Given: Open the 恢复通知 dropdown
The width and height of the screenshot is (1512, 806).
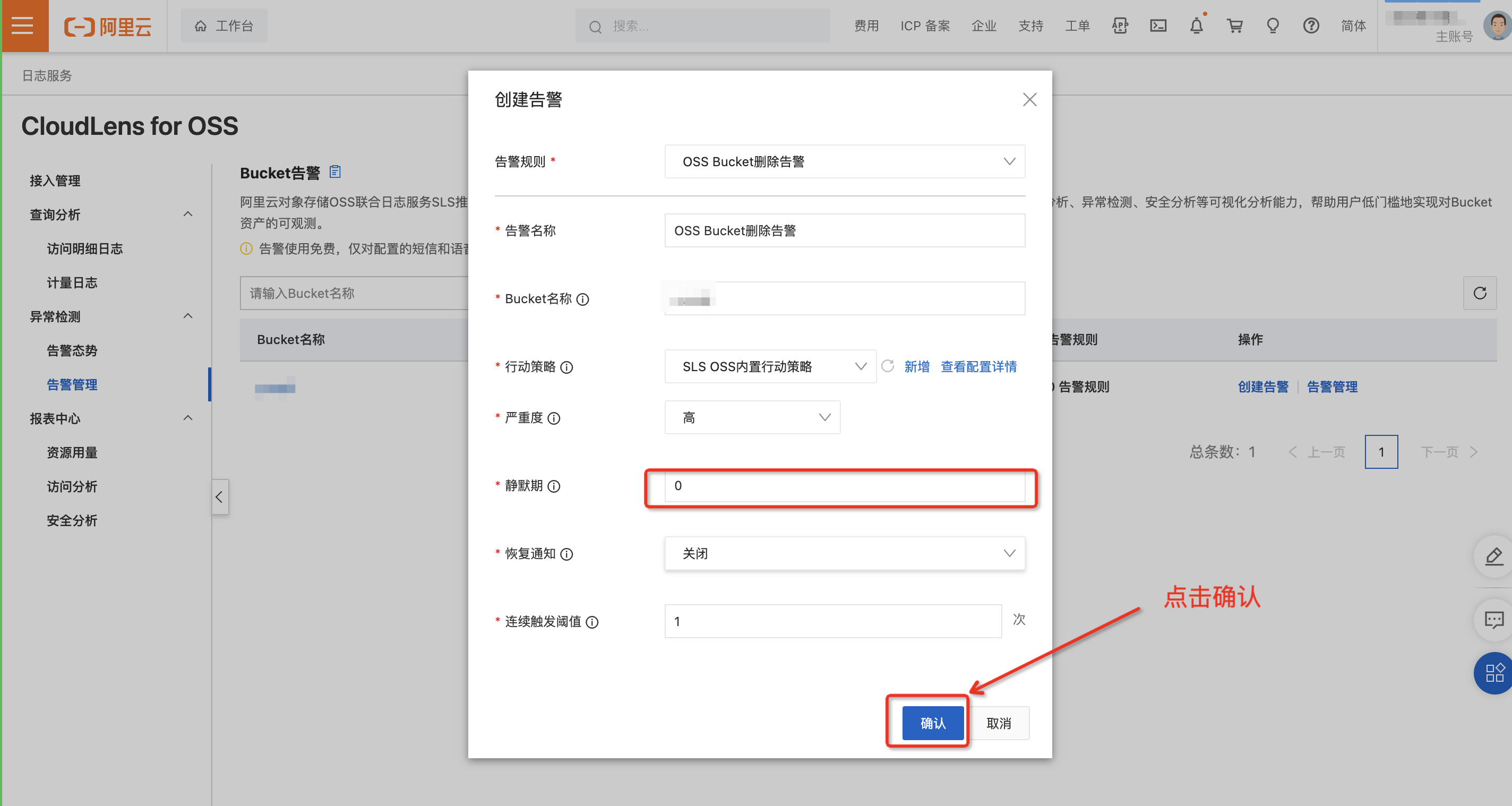Looking at the screenshot, I should (845, 553).
